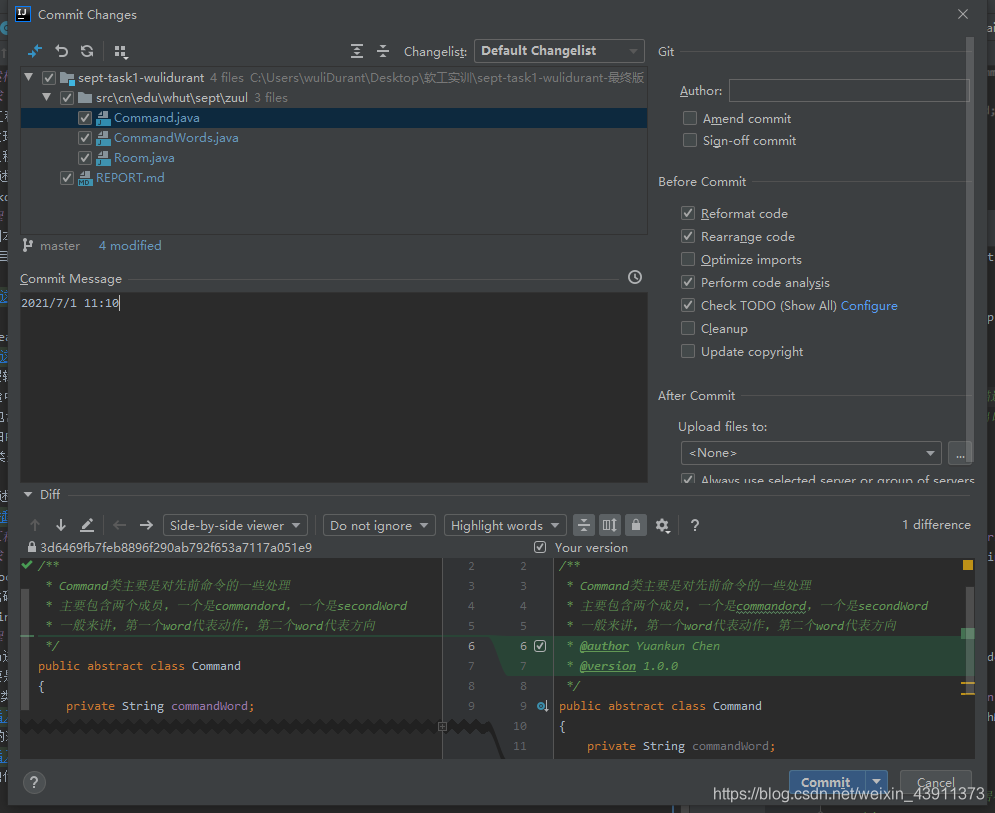Select Room.java in the changes tree
995x813 pixels.
click(144, 158)
